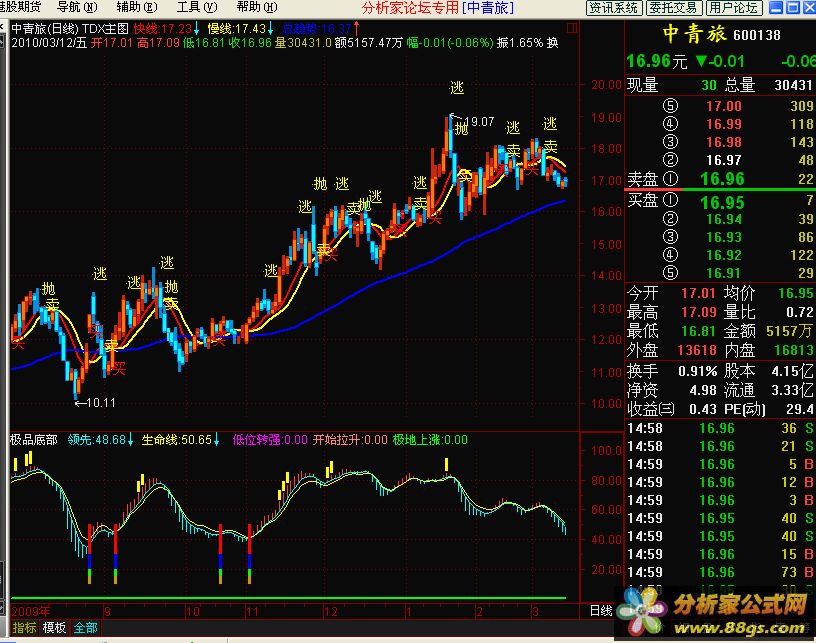Click the 低位转强:0.00 indicator label

pos(270,440)
